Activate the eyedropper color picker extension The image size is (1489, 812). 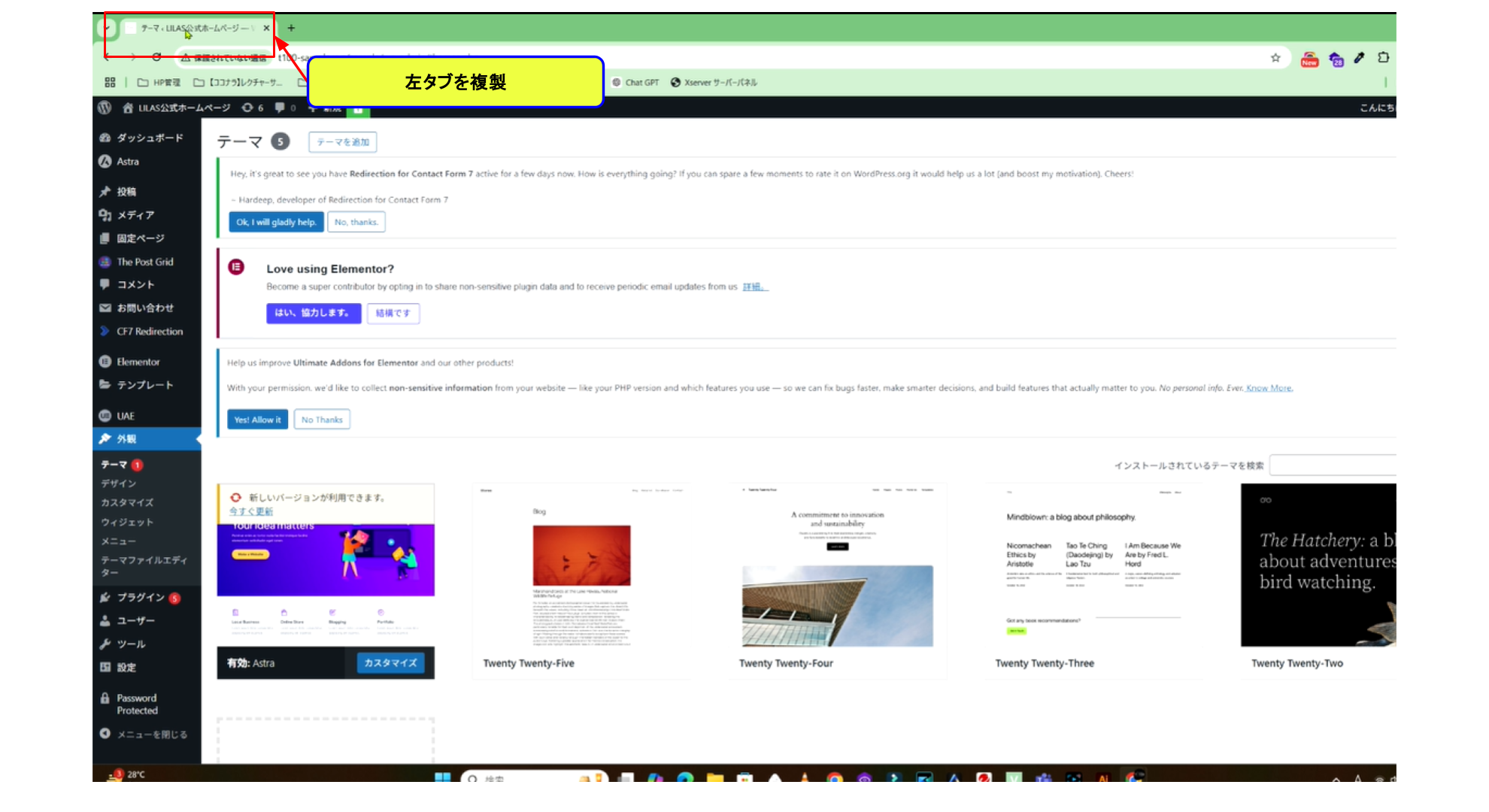click(x=1360, y=57)
